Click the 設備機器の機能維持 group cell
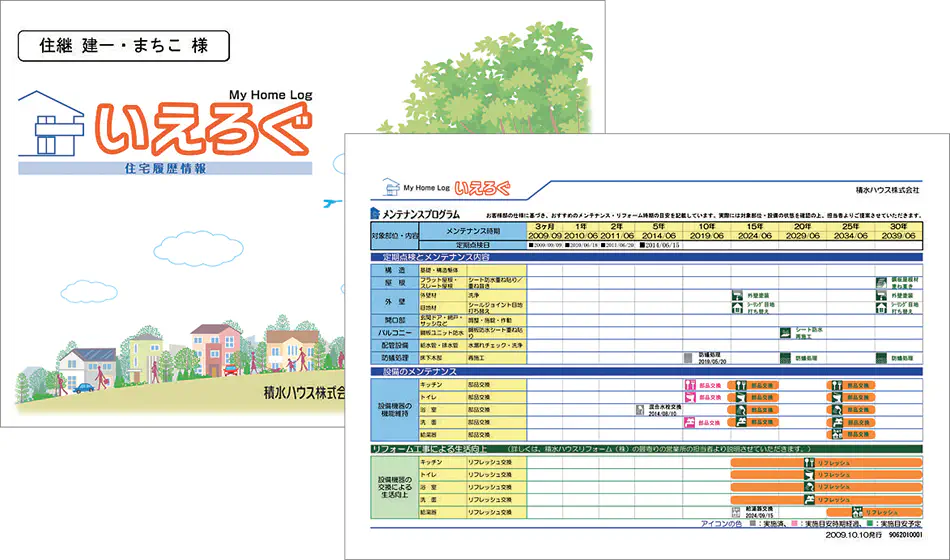The image size is (950, 560). [x=394, y=410]
